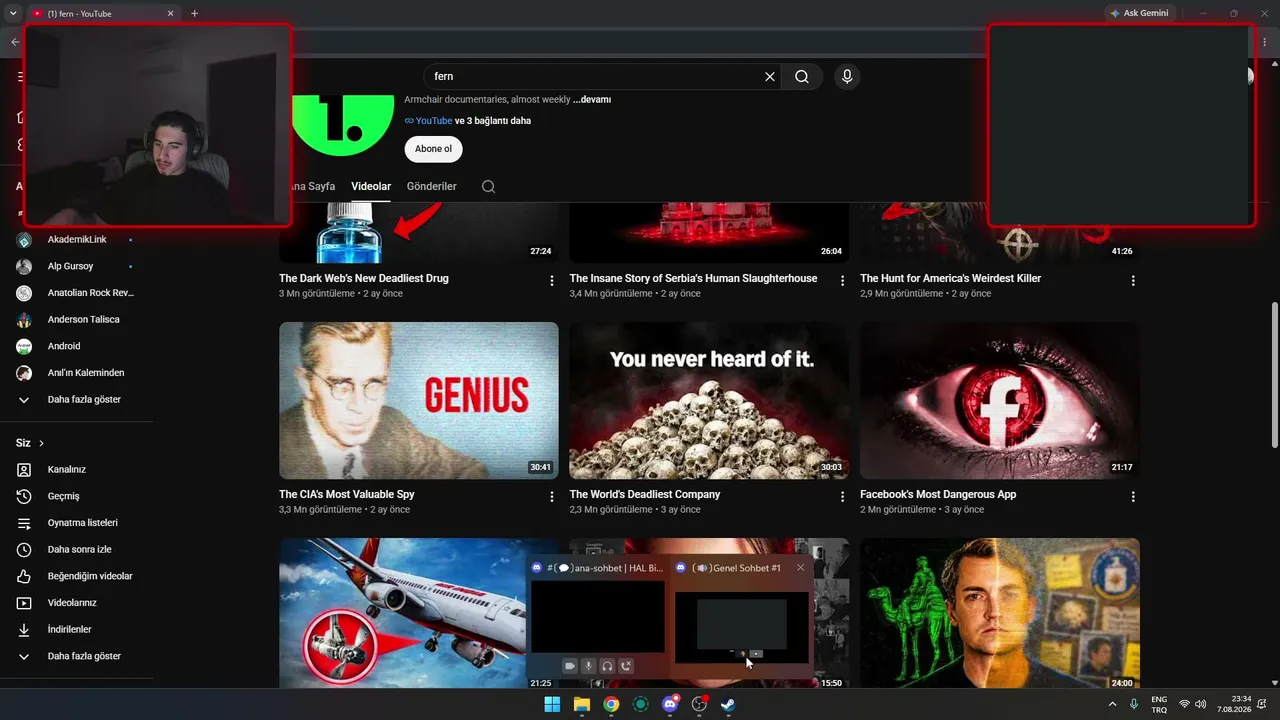Close the fern - YouTube tab
Image resolution: width=1280 pixels, height=720 pixels.
(170, 13)
